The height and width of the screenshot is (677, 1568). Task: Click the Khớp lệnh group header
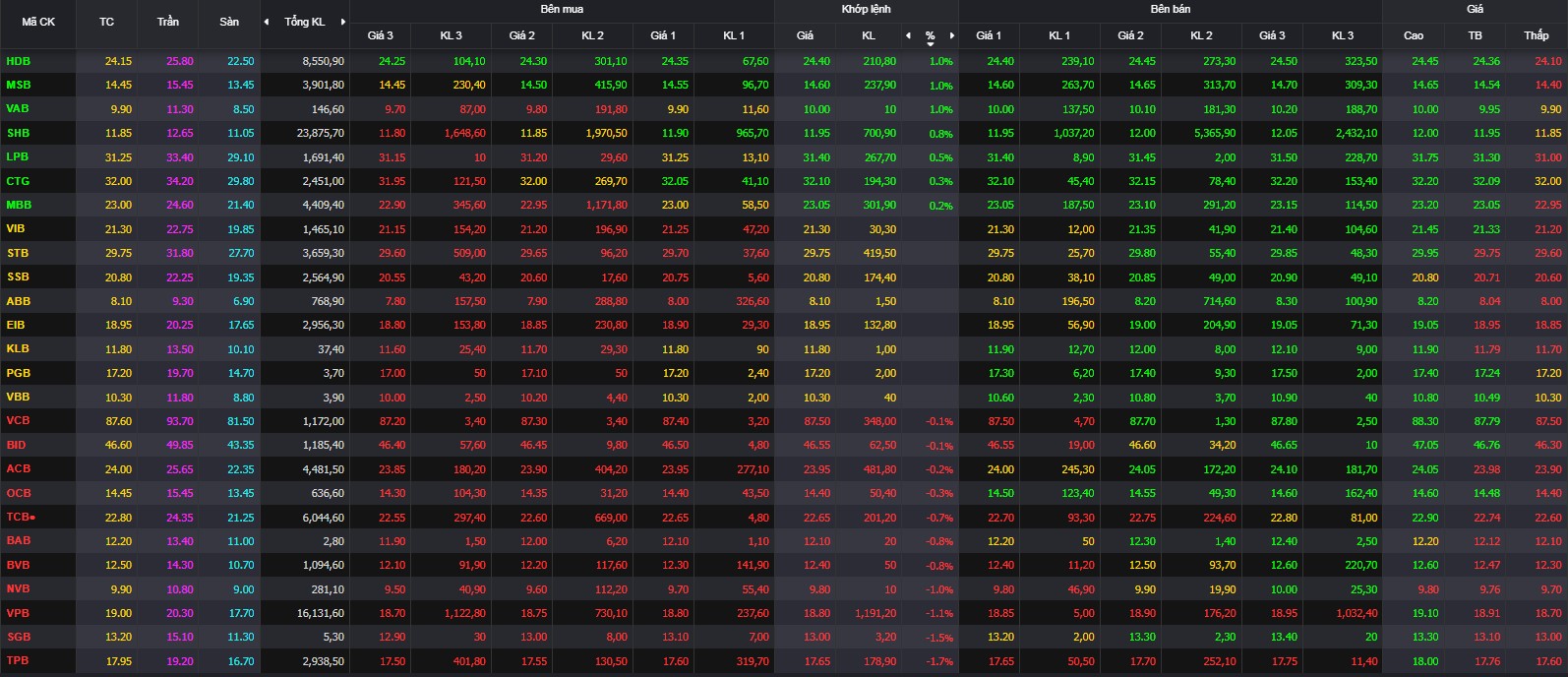click(866, 9)
